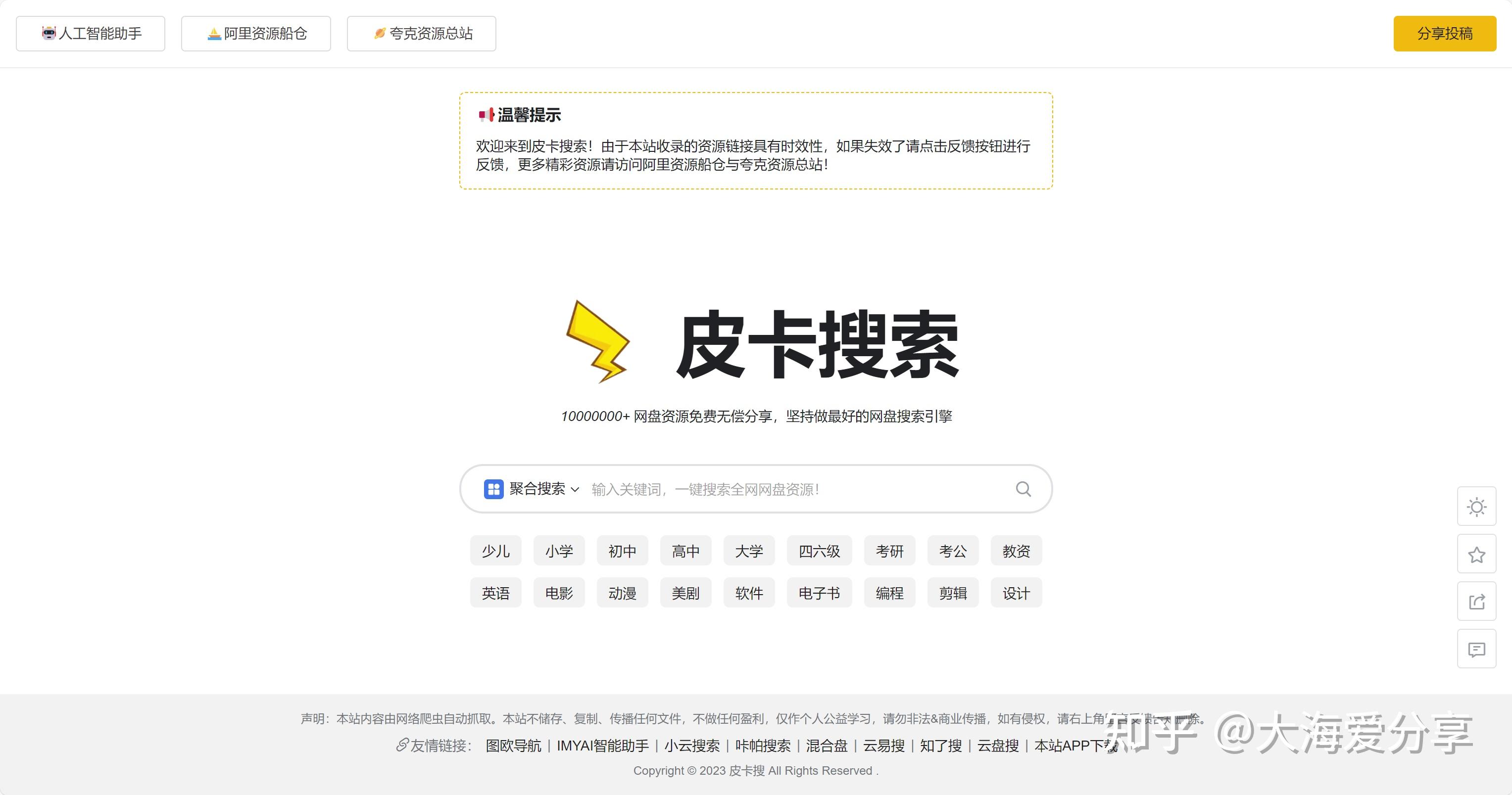Click the magnifier search icon
Viewport: 1512px width, 795px height.
pyautogui.click(x=1023, y=489)
